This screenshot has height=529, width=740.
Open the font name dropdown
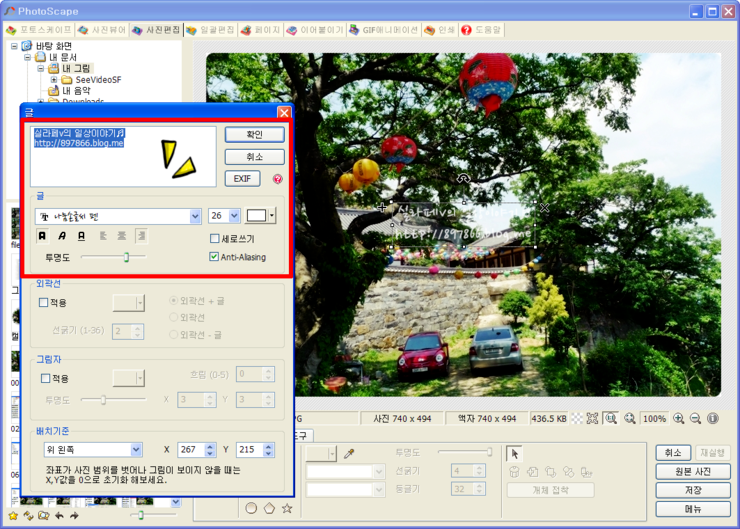point(195,216)
